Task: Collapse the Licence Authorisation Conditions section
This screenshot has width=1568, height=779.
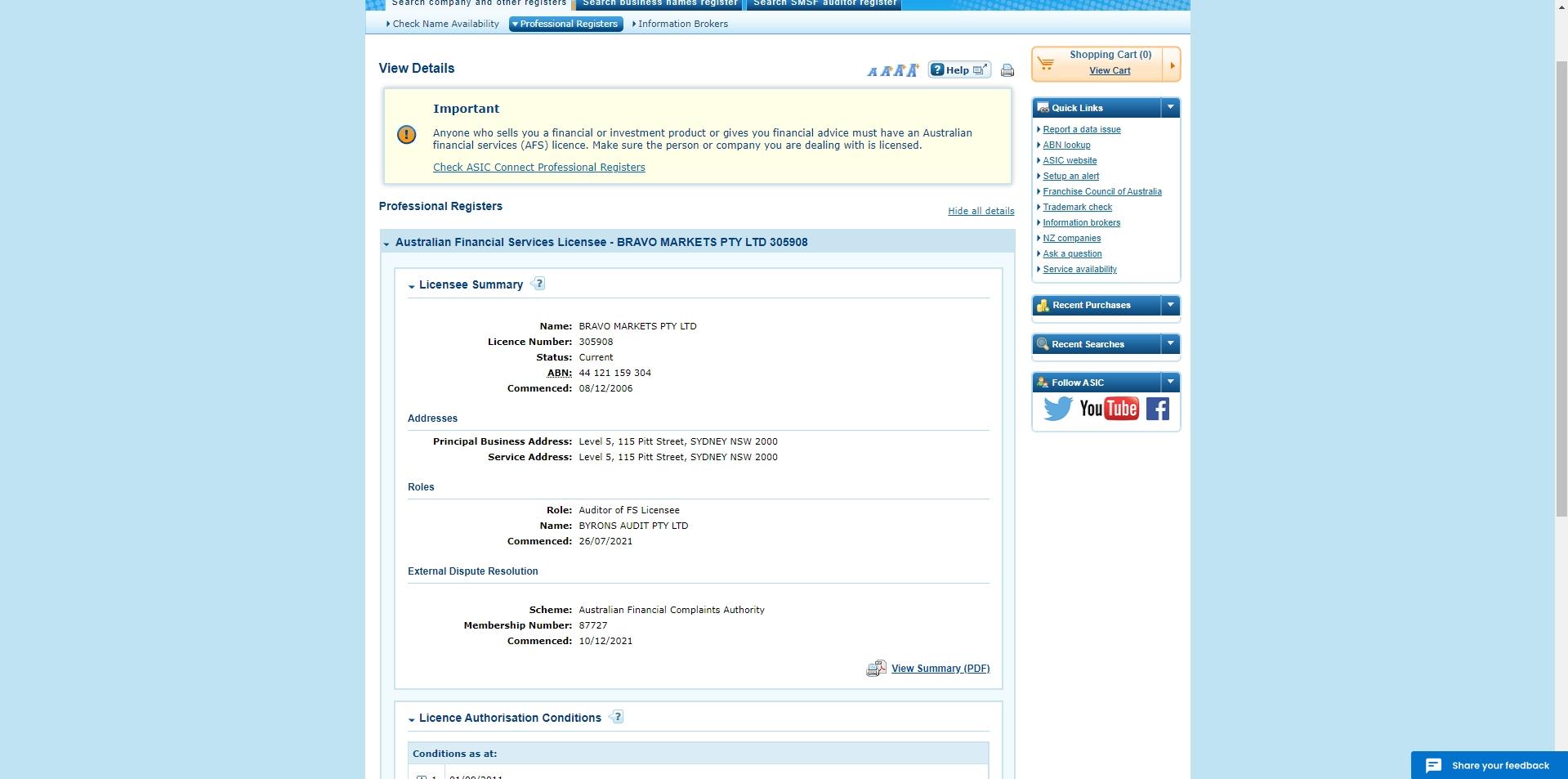Action: coord(412,719)
